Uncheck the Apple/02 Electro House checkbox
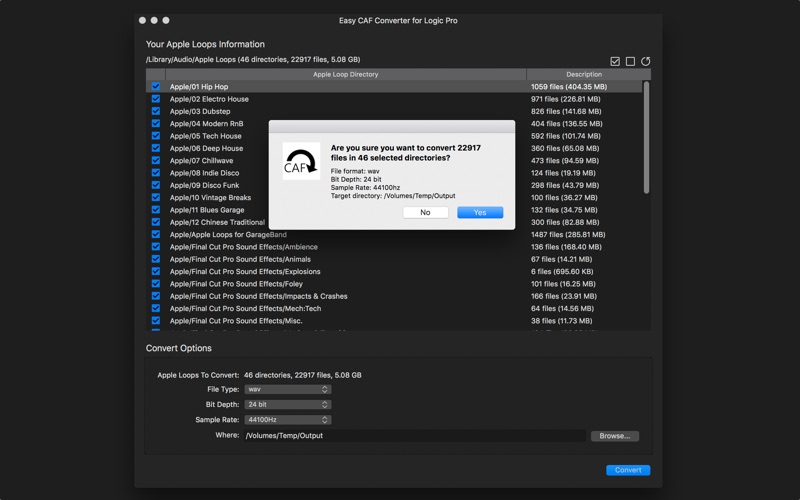This screenshot has width=800, height=500. [x=156, y=99]
